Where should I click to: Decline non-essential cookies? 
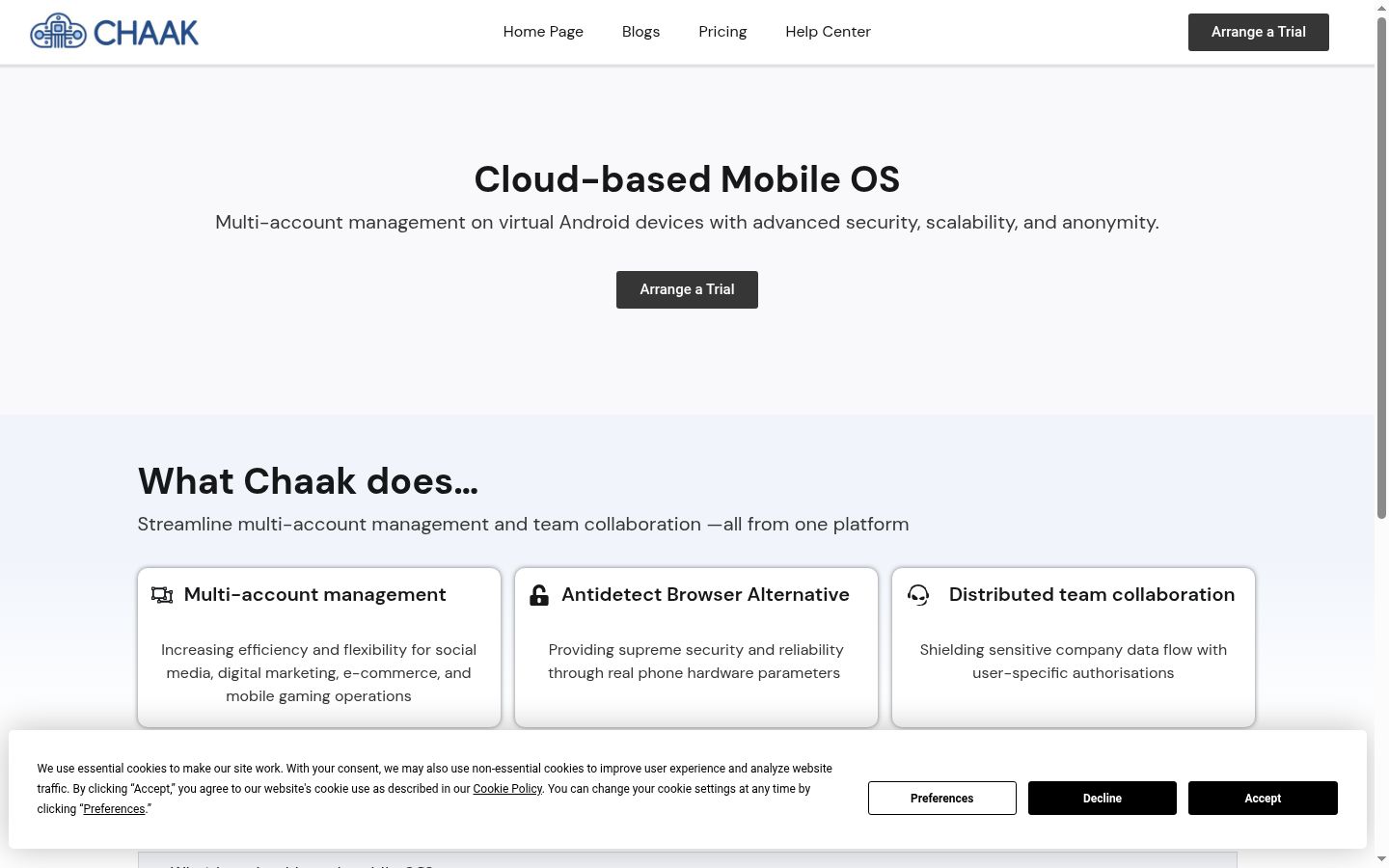click(1103, 798)
